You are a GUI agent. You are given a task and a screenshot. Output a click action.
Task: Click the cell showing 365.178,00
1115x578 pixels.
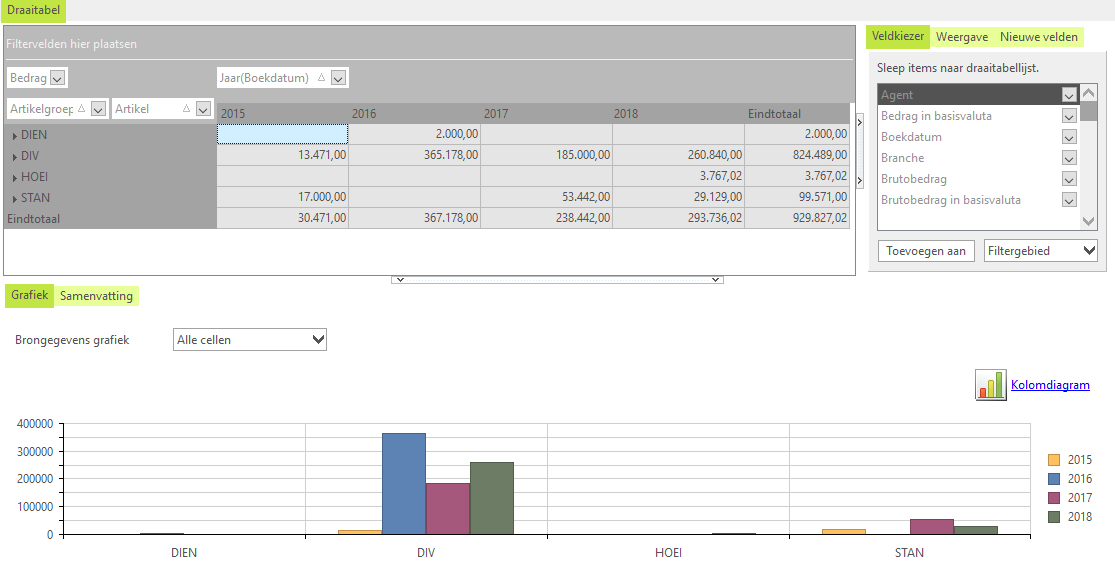(415, 155)
